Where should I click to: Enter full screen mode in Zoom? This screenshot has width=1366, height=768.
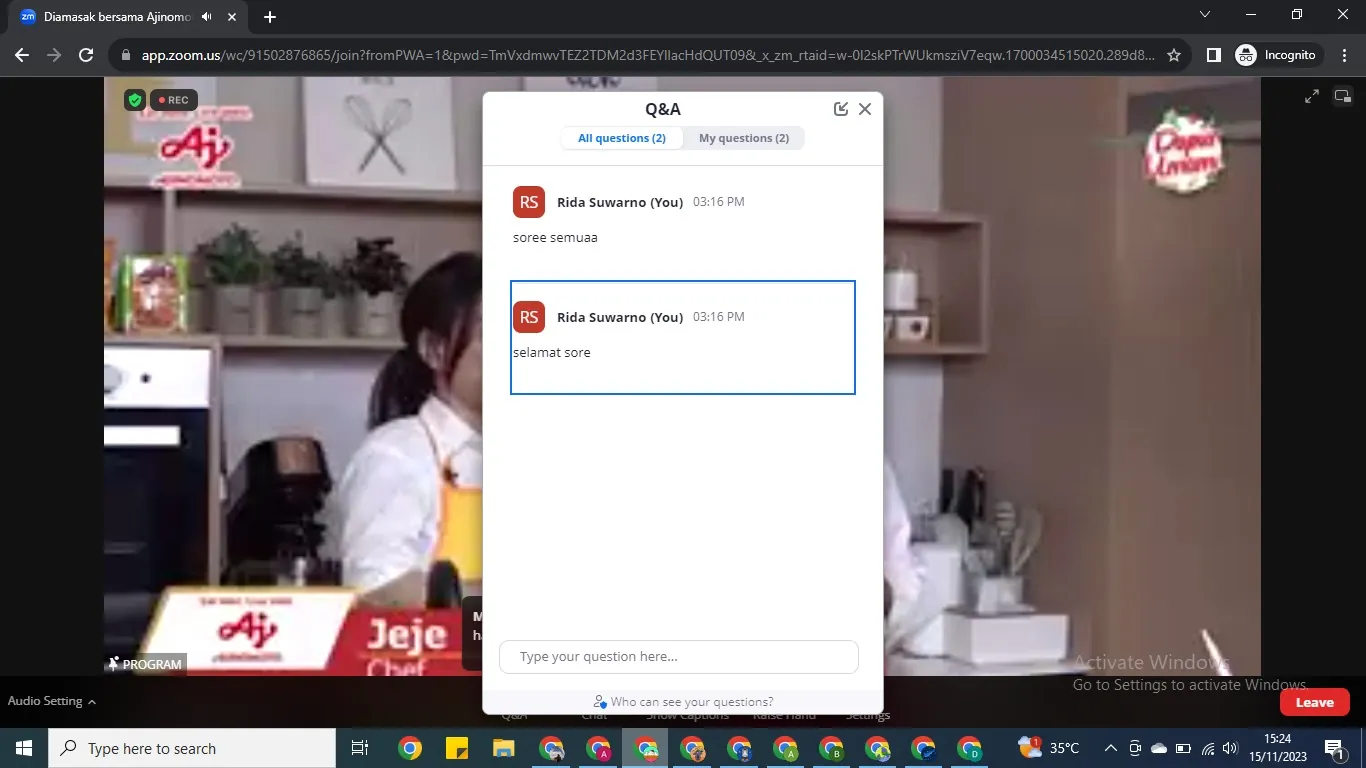point(1312,96)
